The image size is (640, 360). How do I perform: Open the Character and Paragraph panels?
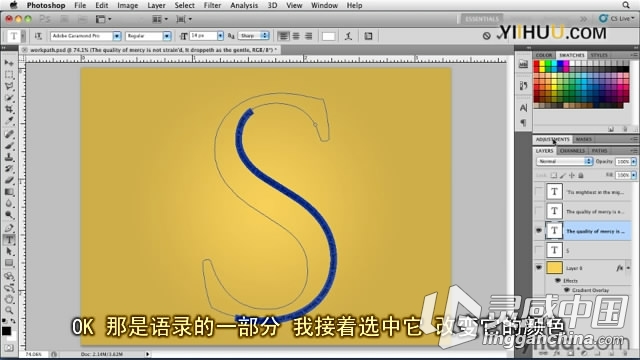click(x=368, y=36)
